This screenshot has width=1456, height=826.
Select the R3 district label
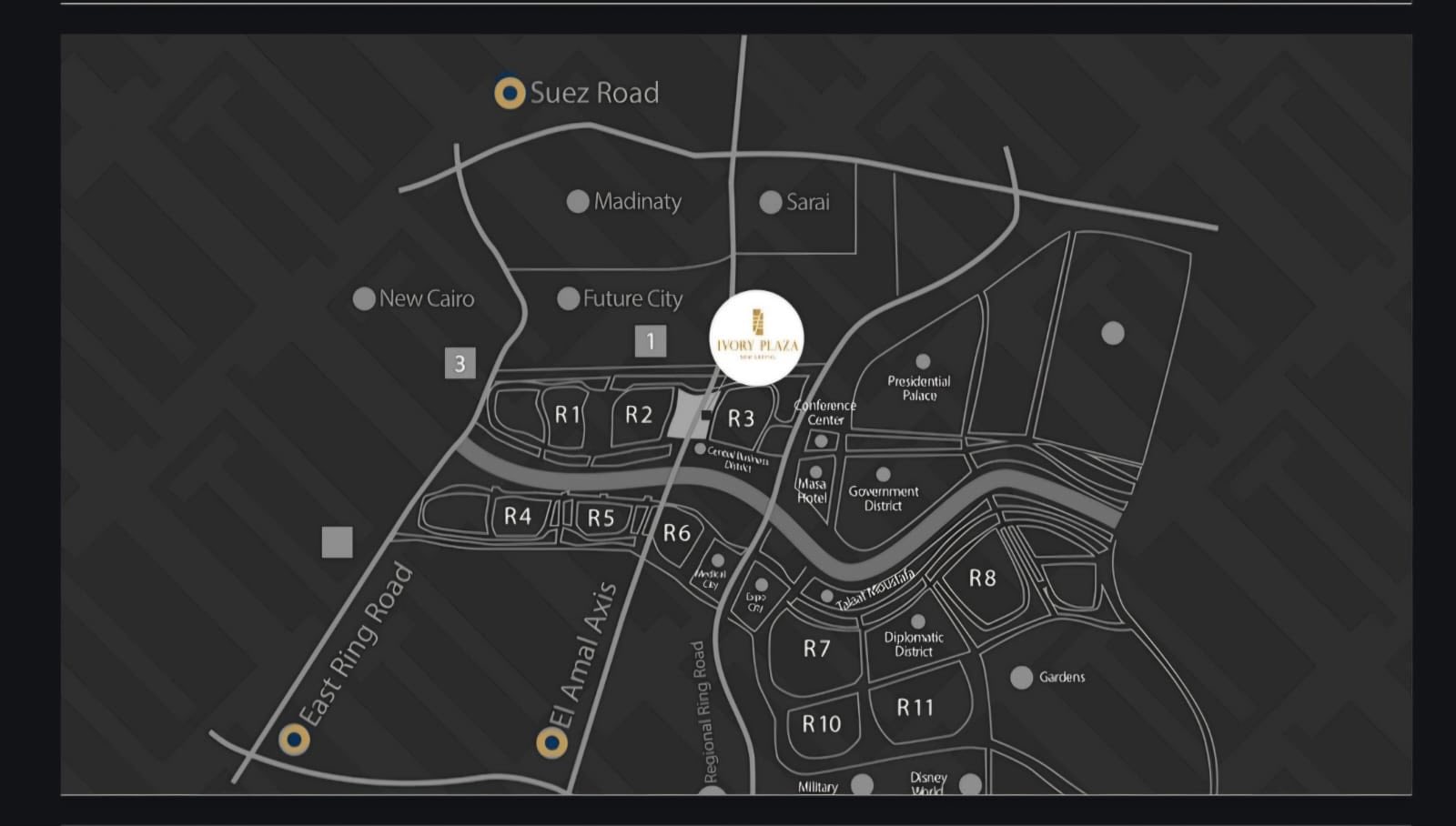[741, 418]
